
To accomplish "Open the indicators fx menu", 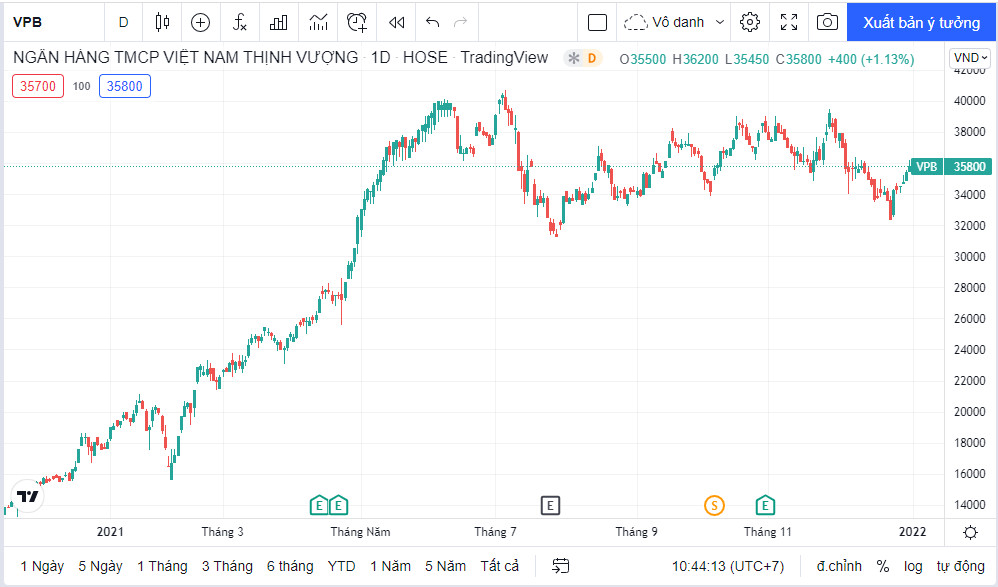I will [239, 22].
